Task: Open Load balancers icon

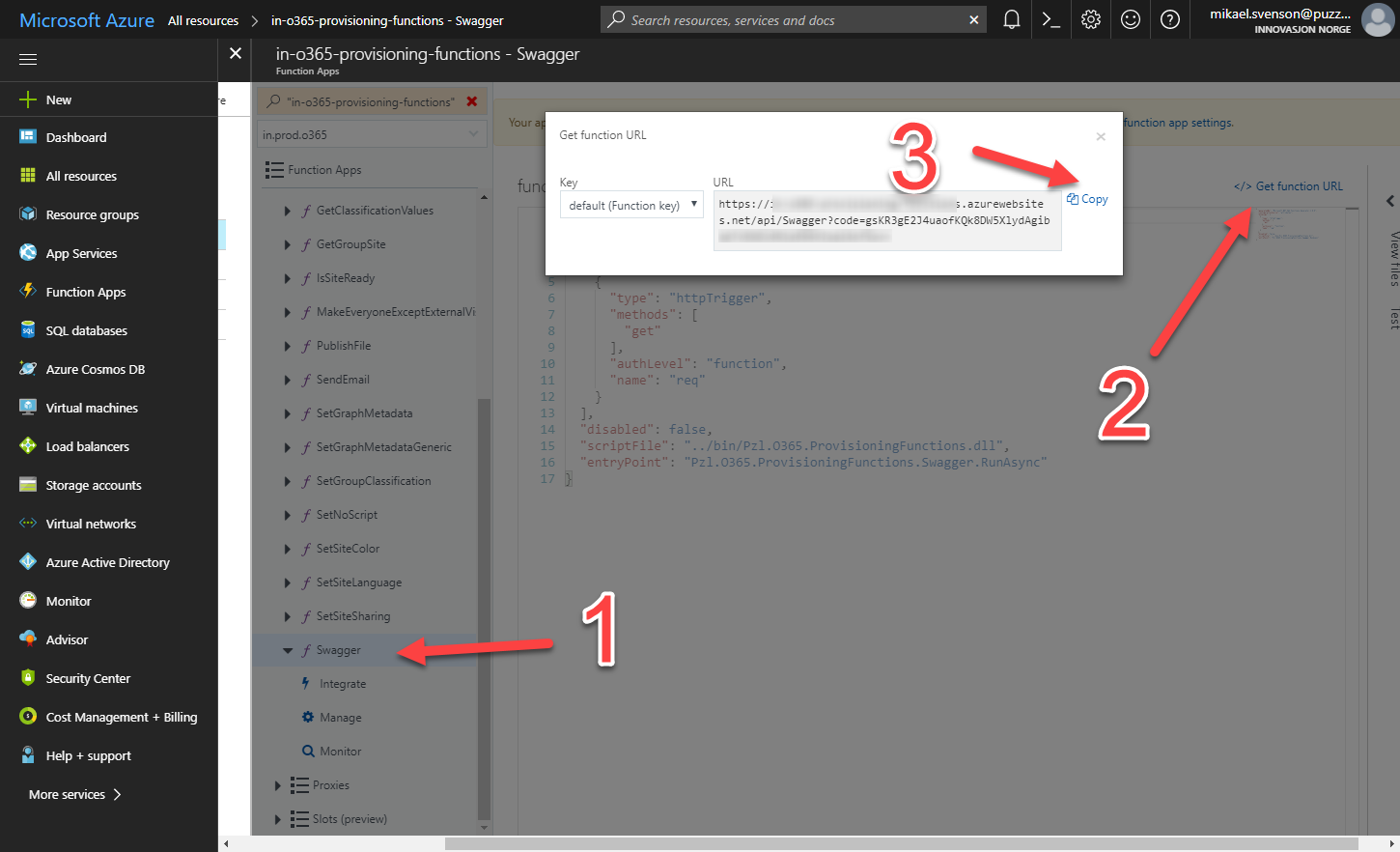Action: (x=28, y=446)
